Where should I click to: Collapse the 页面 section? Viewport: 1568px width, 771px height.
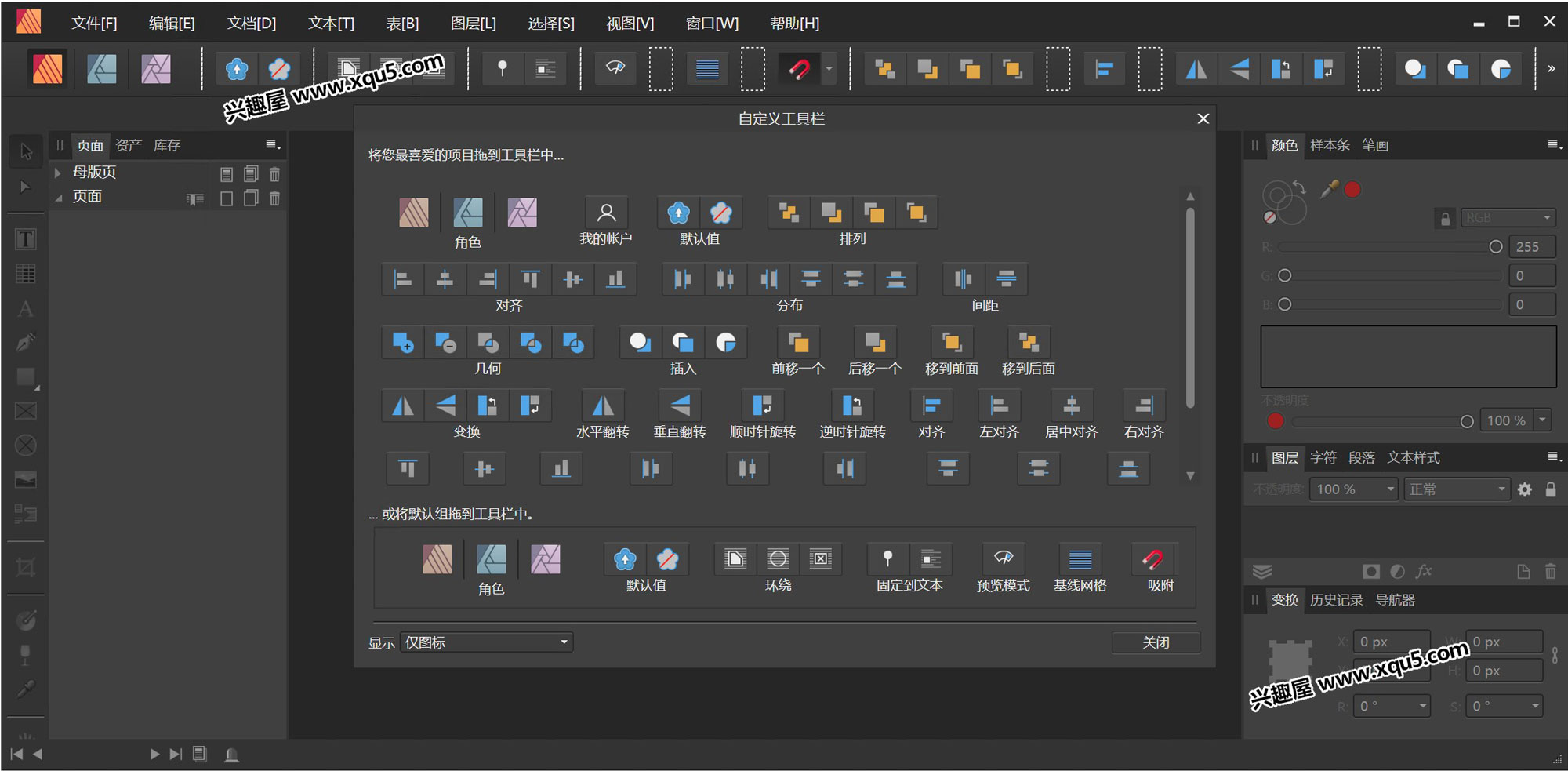pyautogui.click(x=57, y=198)
